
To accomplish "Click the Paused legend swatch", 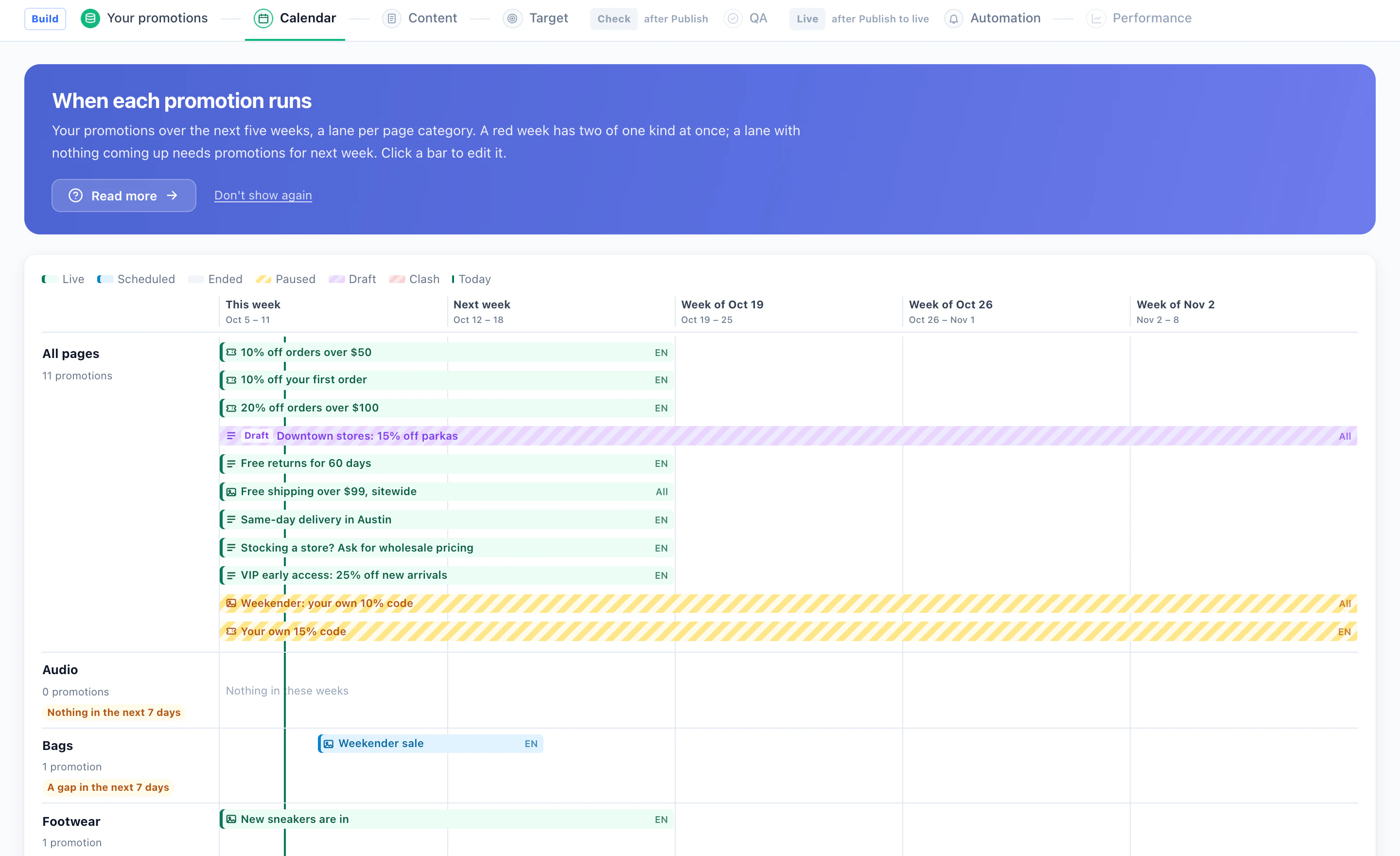I will pyautogui.click(x=263, y=279).
